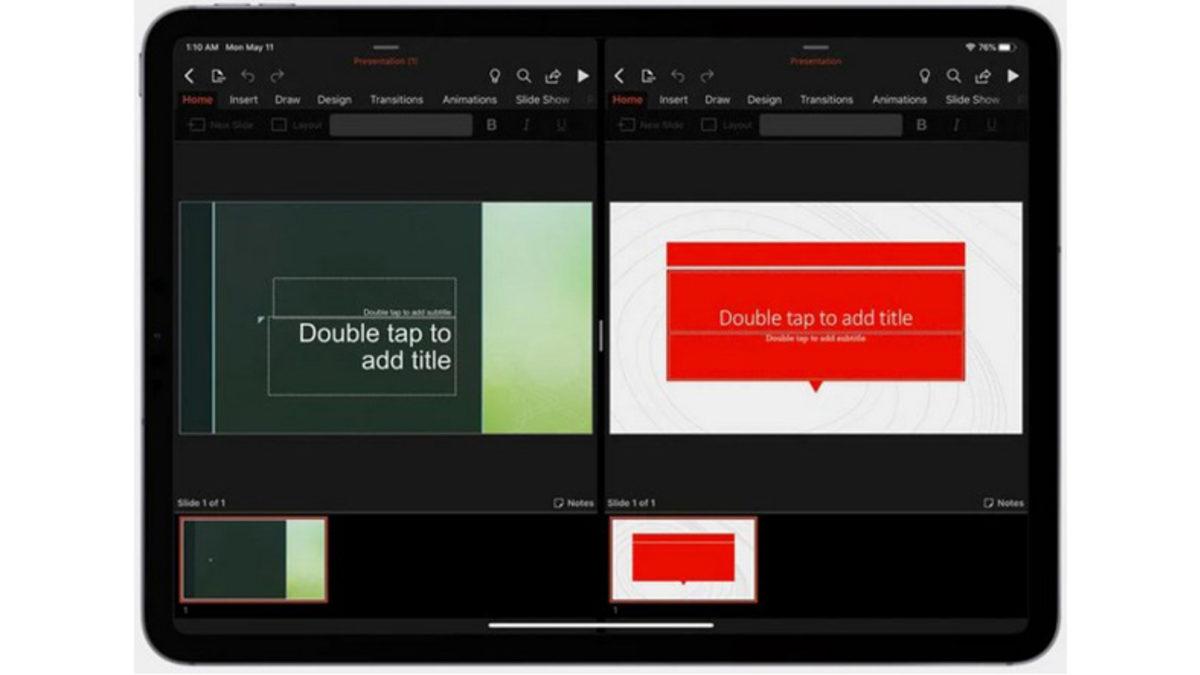Toggle underline formatting with the U icon

click(562, 124)
